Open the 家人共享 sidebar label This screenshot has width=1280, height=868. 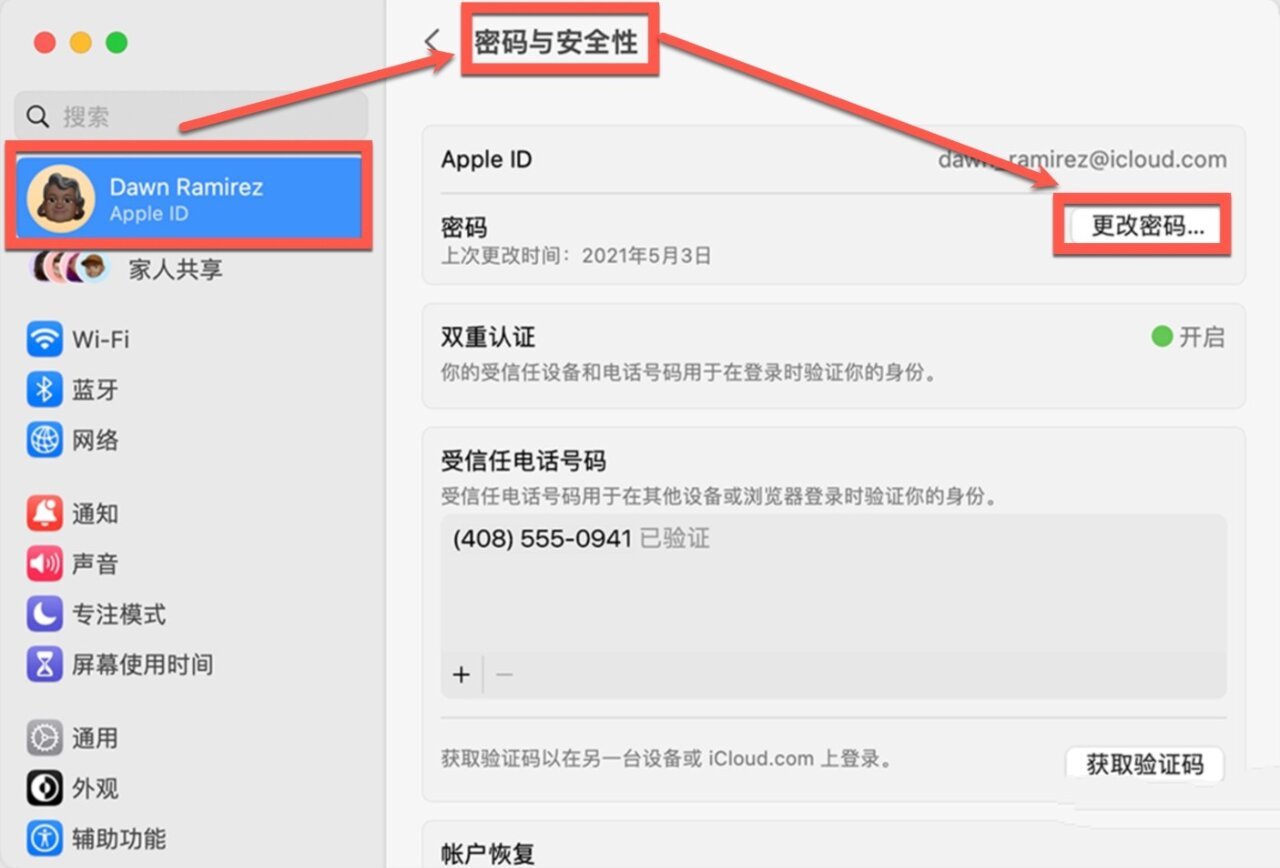176,269
